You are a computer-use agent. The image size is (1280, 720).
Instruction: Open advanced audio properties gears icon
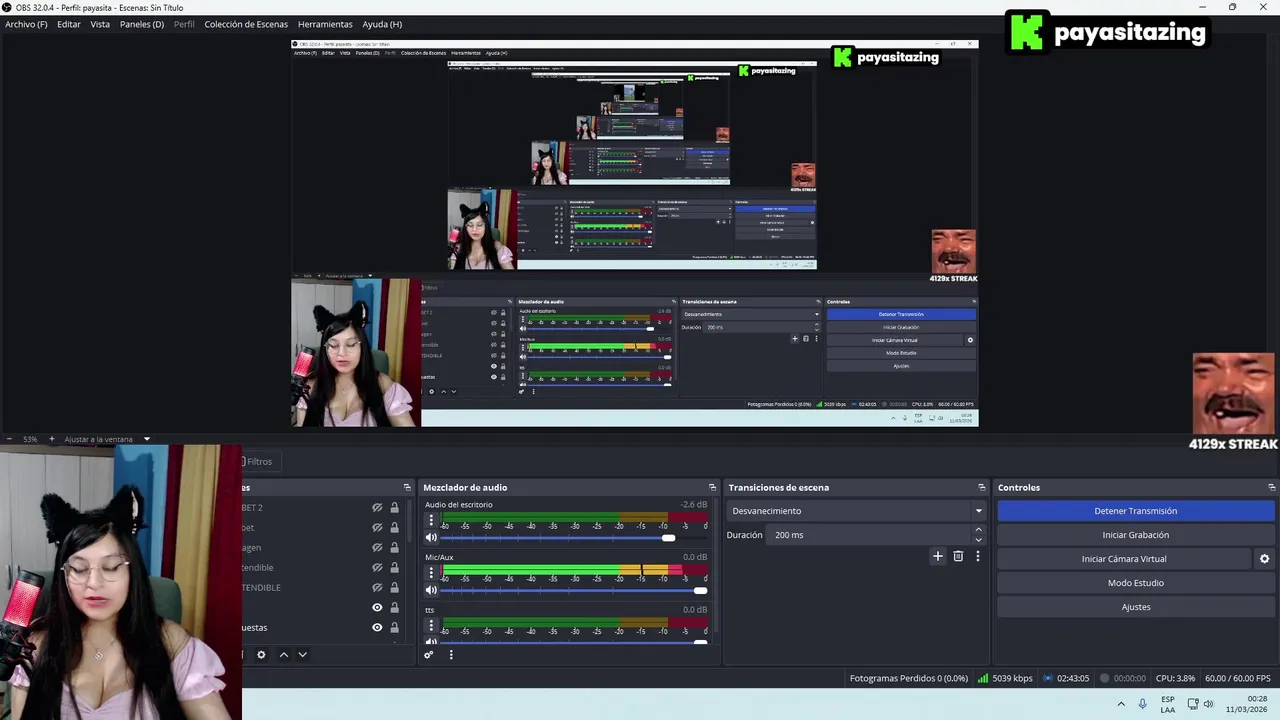click(429, 655)
